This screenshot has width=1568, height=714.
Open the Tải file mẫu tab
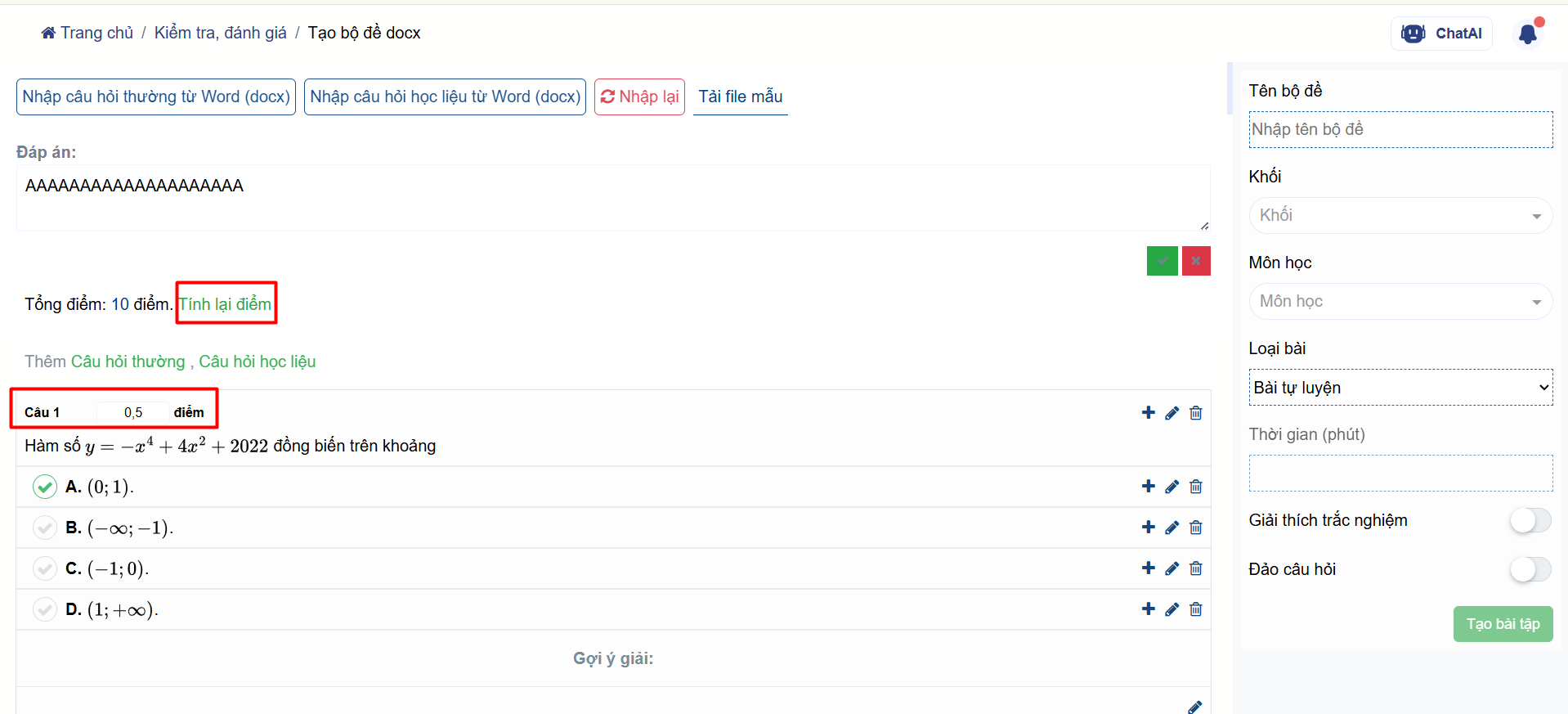tap(740, 97)
